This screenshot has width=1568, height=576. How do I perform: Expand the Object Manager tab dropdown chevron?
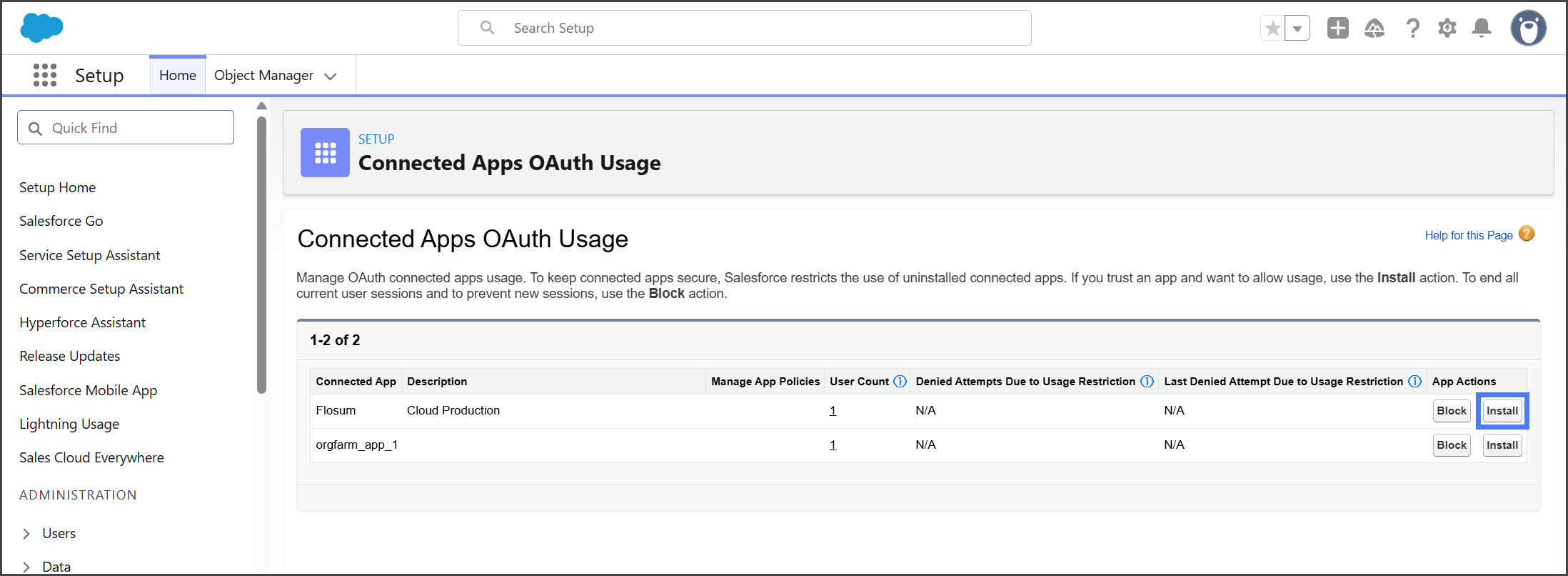(330, 76)
